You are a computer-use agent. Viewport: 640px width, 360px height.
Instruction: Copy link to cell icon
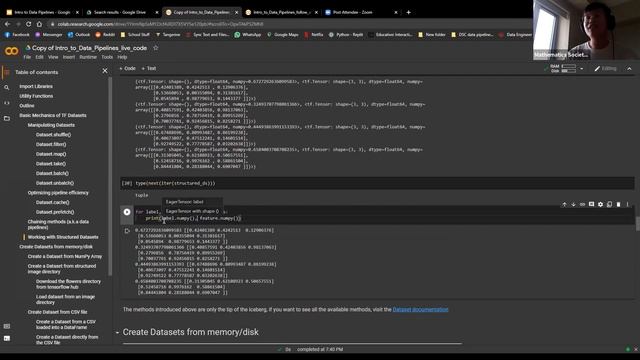pyautogui.click(x=582, y=204)
